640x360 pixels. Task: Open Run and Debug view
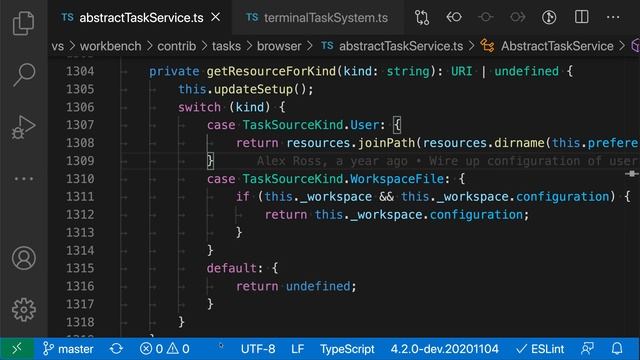coord(23,127)
